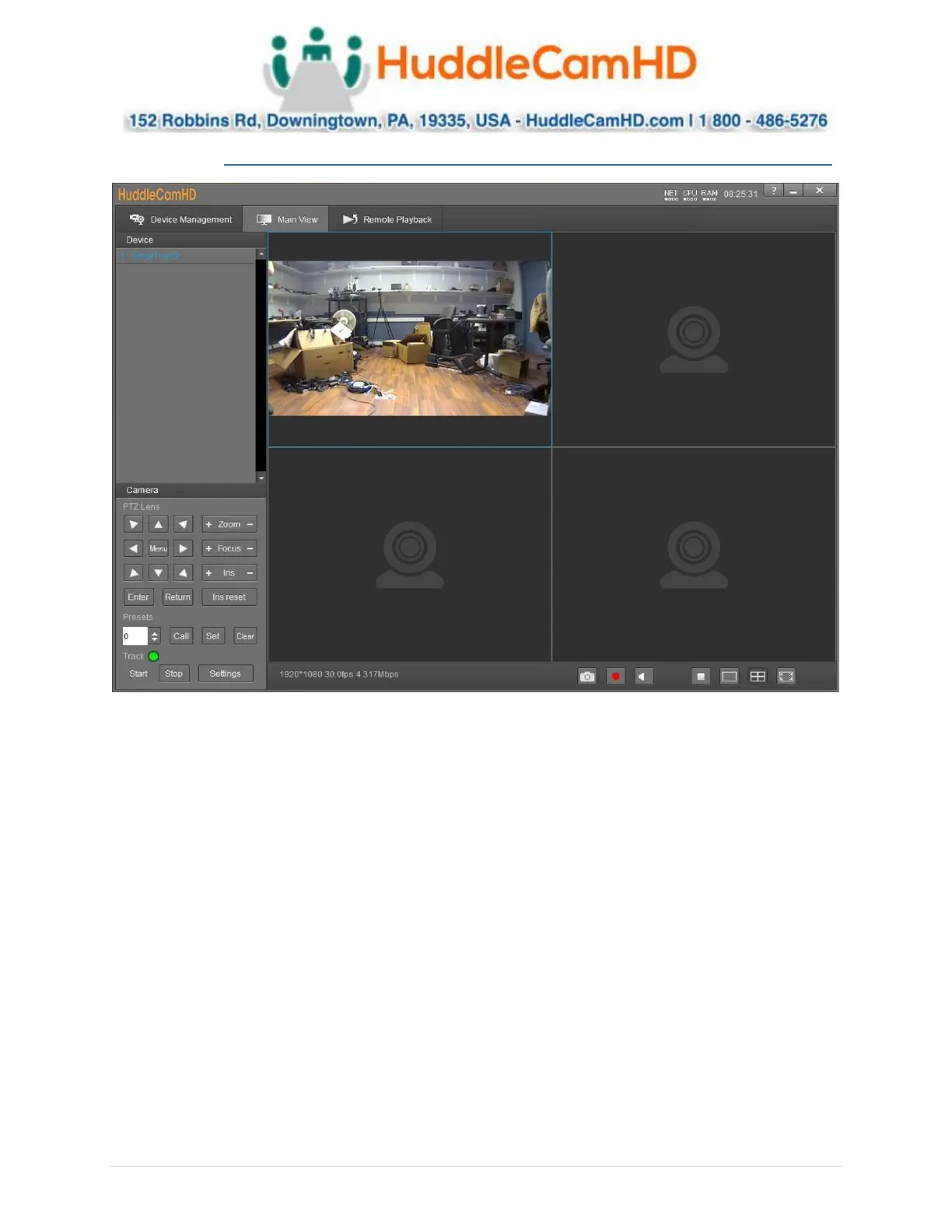Click the Device panel header
The height and width of the screenshot is (1232, 952).
pos(191,240)
